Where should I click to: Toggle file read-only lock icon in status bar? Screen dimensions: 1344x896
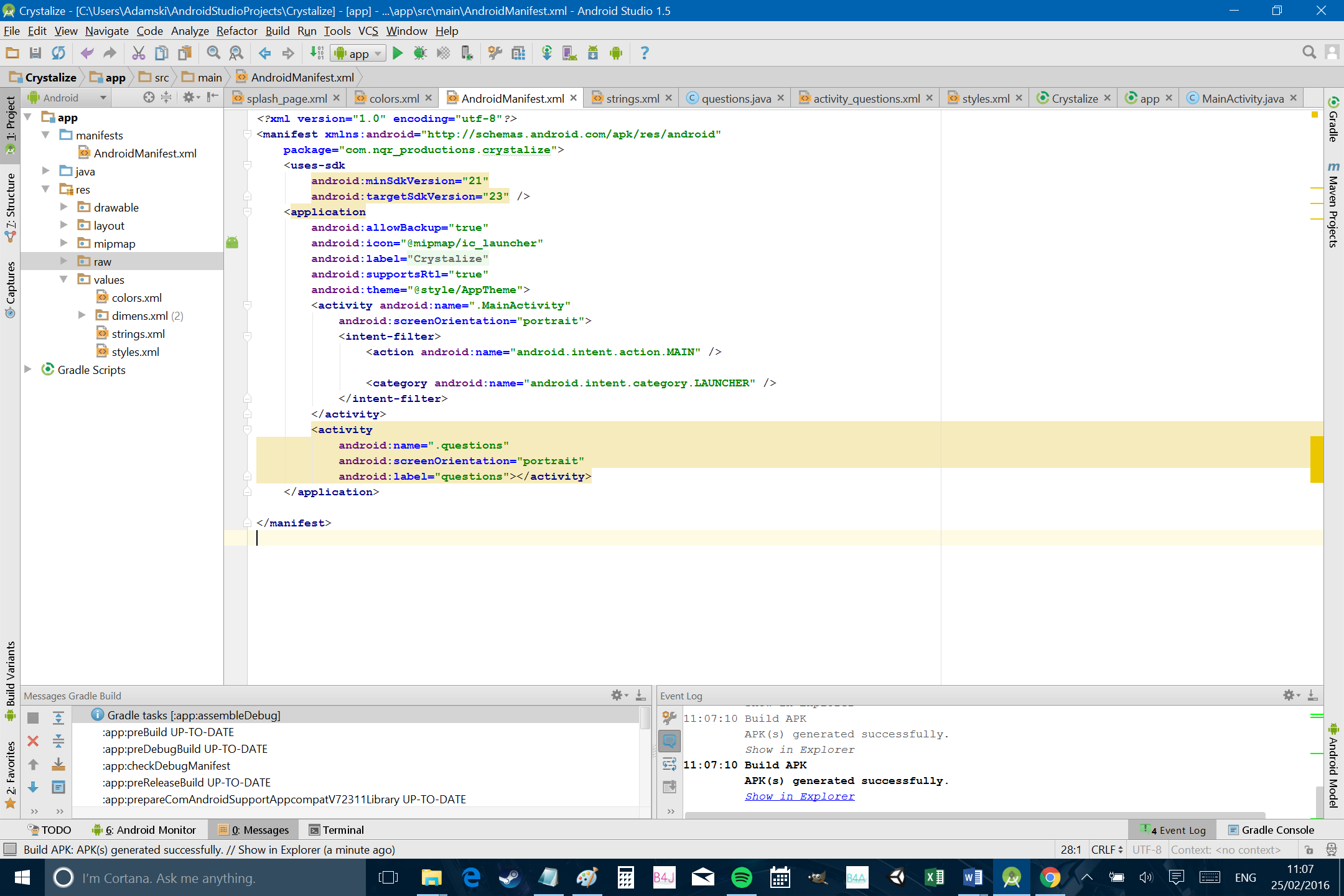click(1309, 849)
